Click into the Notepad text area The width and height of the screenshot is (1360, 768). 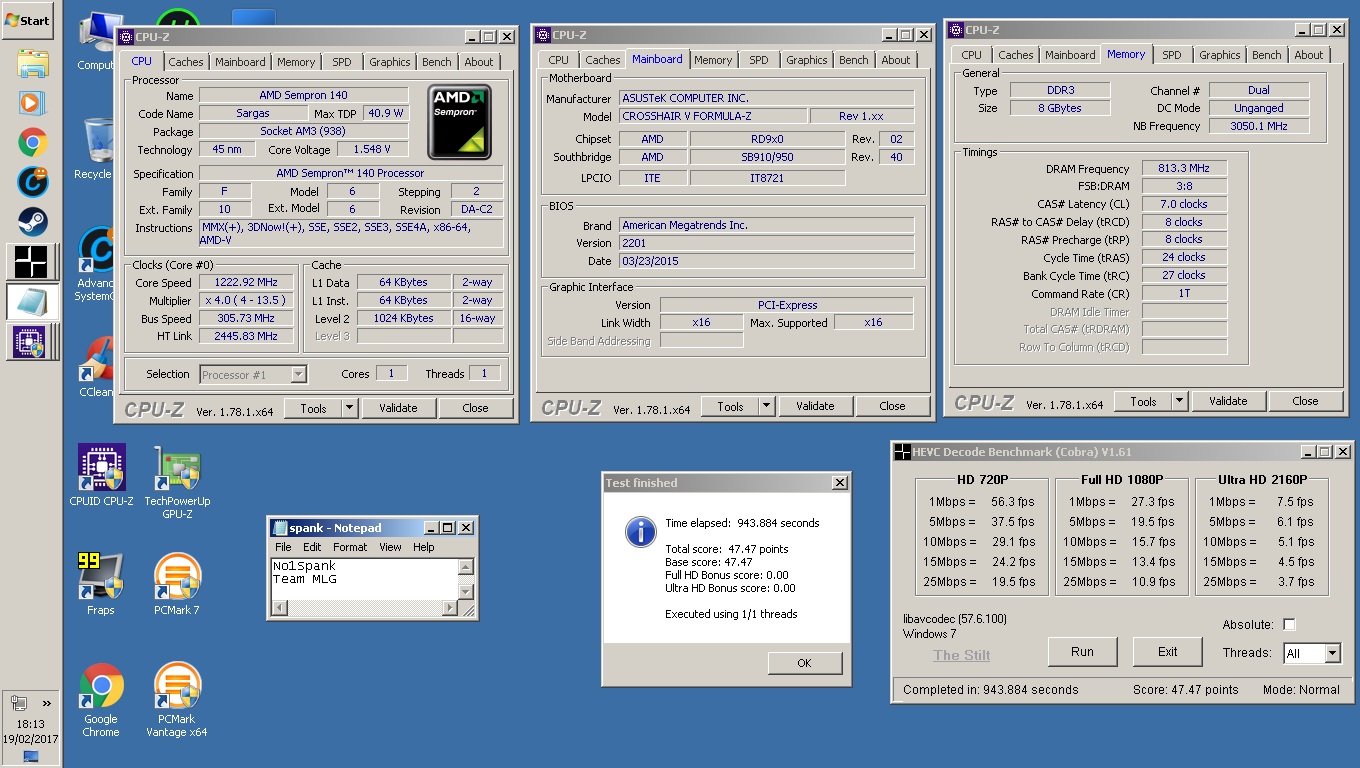(x=364, y=580)
